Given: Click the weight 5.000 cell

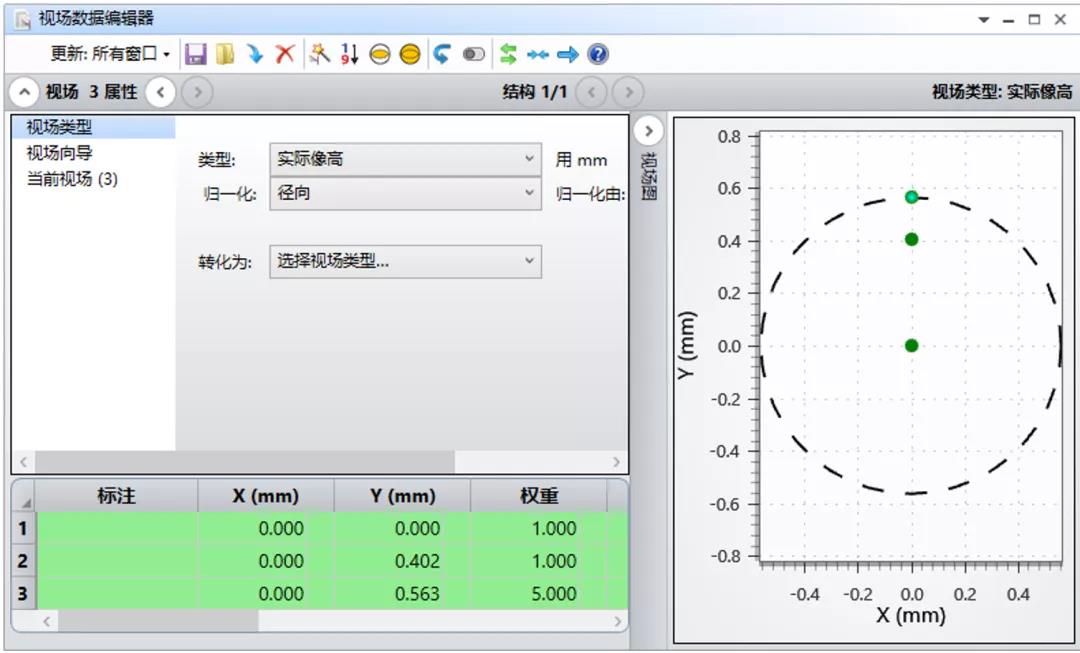Looking at the screenshot, I should point(539,593).
